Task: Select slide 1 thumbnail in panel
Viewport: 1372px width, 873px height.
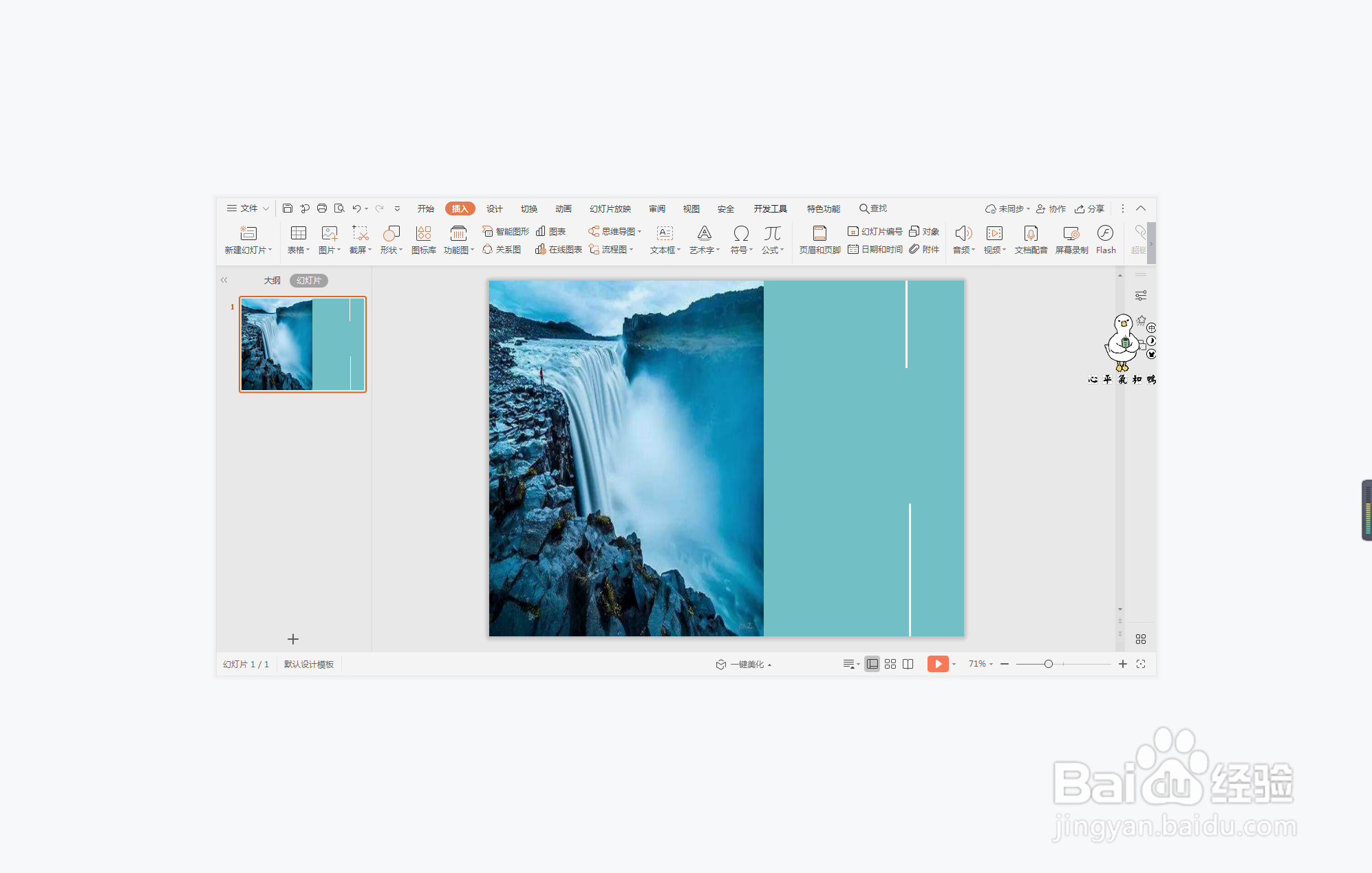Action: pyautogui.click(x=303, y=344)
